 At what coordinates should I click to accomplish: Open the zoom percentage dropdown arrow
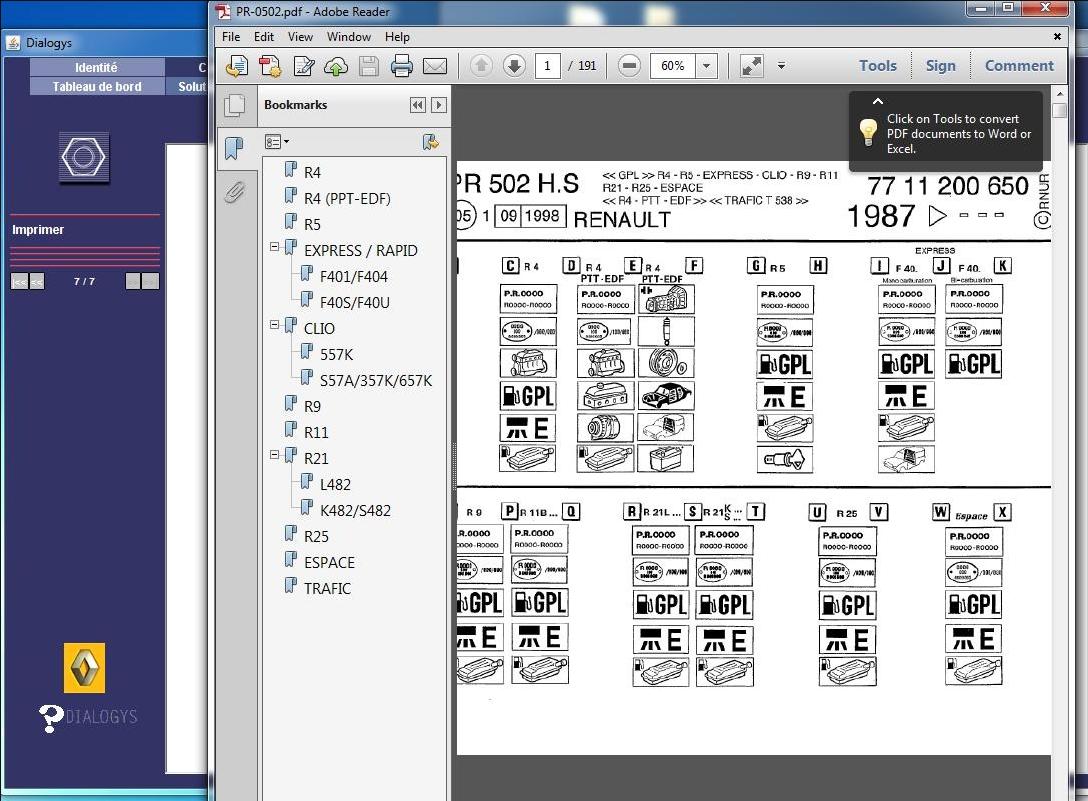pyautogui.click(x=706, y=66)
